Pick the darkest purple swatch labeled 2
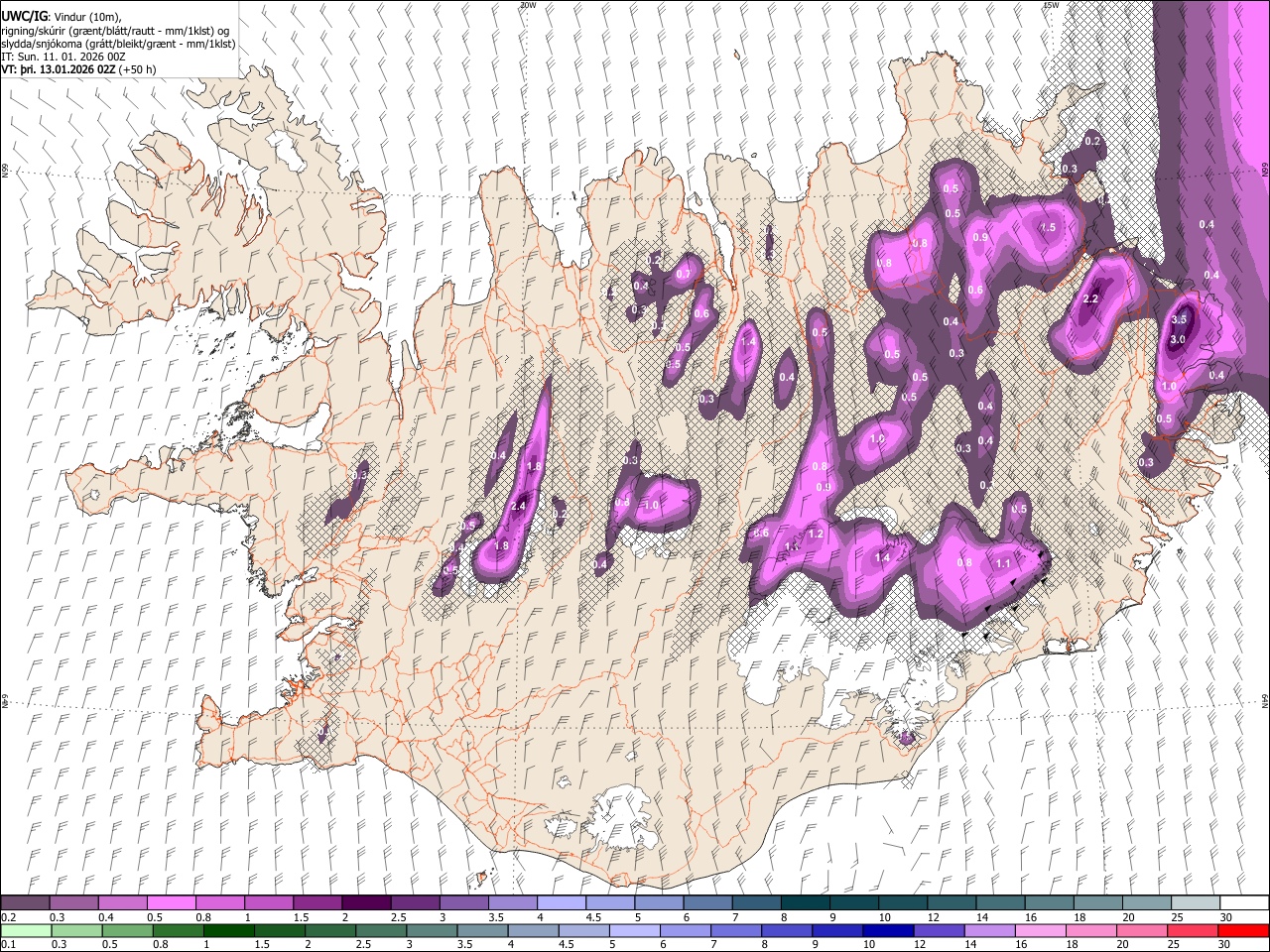 click(365, 903)
